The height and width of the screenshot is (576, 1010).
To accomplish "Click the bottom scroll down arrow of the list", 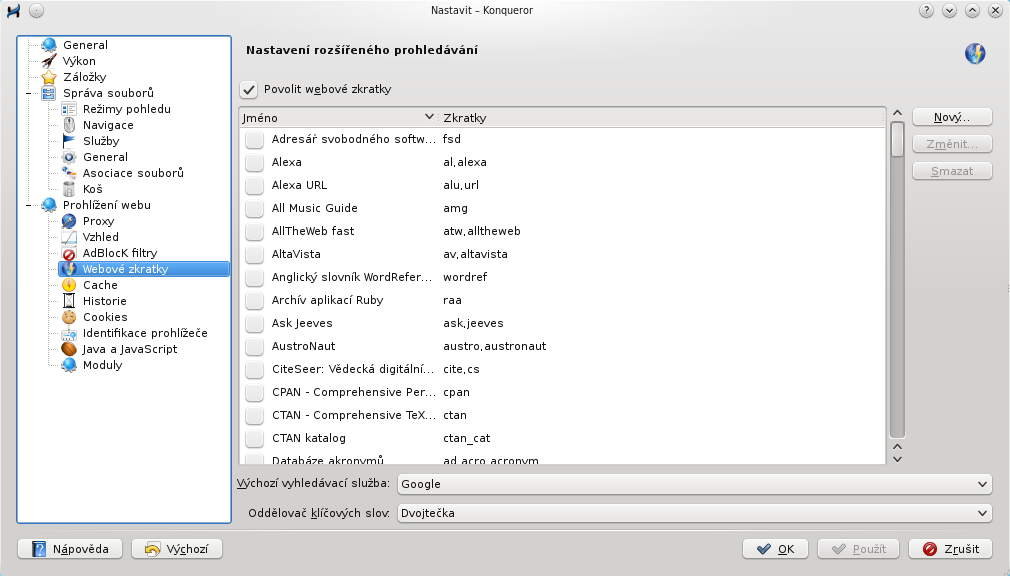I will pos(897,459).
